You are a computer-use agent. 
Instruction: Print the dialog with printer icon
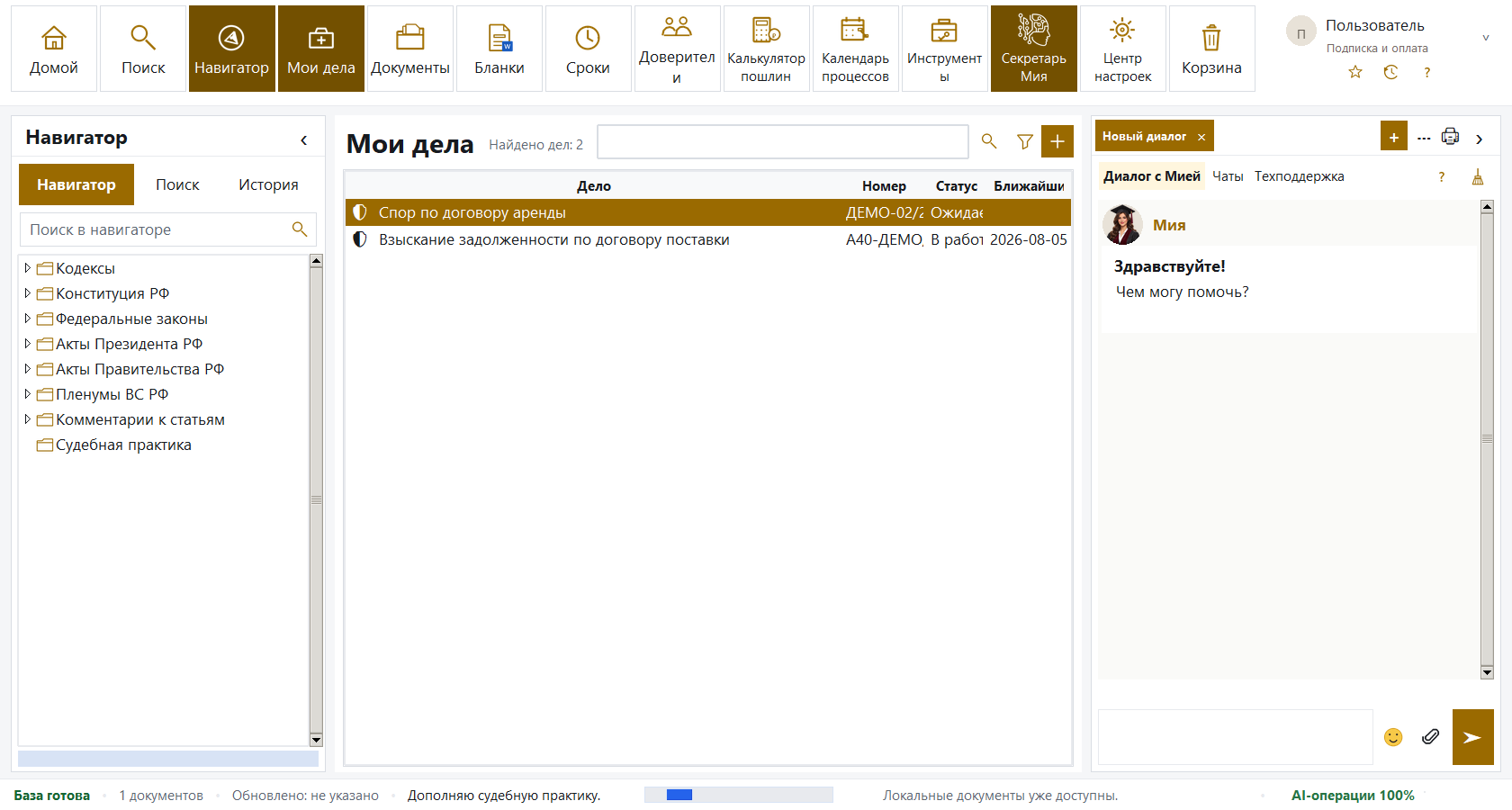[x=1450, y=137]
